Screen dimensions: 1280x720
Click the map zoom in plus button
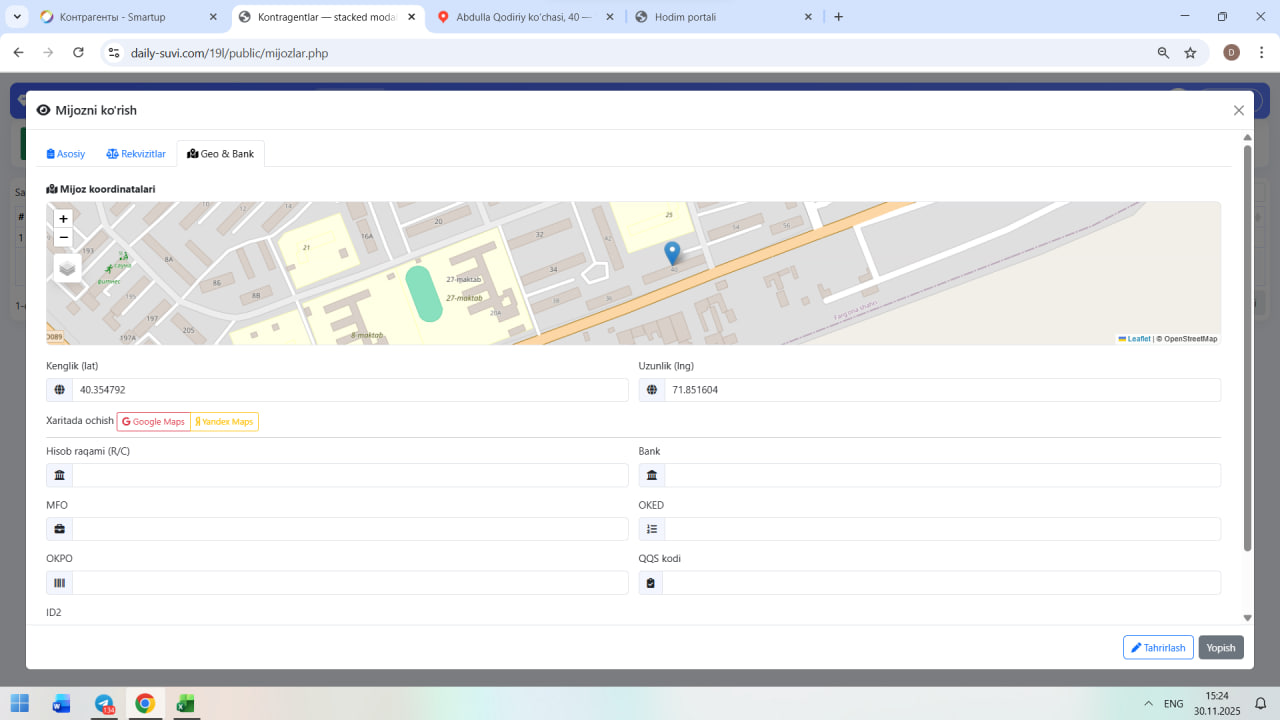64,218
